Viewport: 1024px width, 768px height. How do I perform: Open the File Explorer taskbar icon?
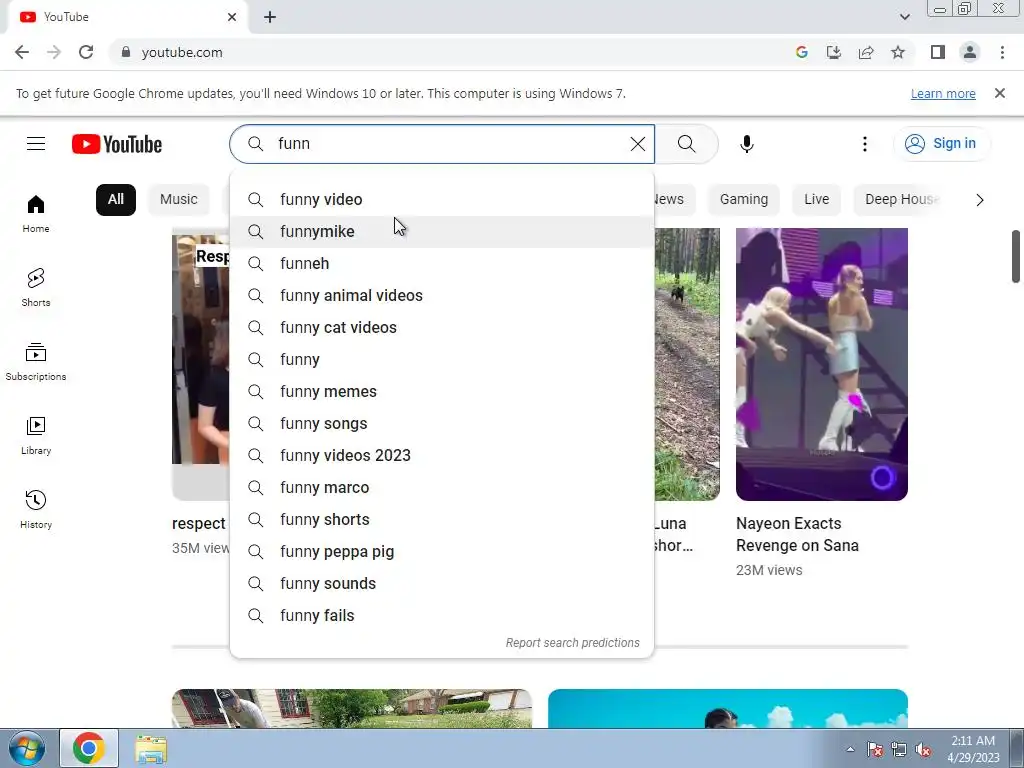[151, 748]
